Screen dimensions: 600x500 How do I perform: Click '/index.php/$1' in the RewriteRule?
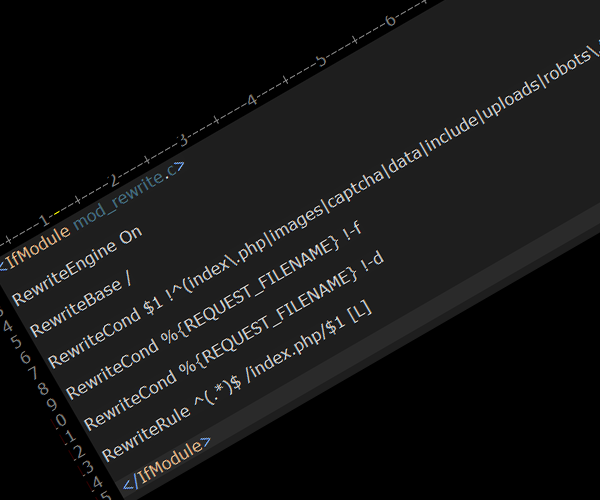(x=296, y=349)
